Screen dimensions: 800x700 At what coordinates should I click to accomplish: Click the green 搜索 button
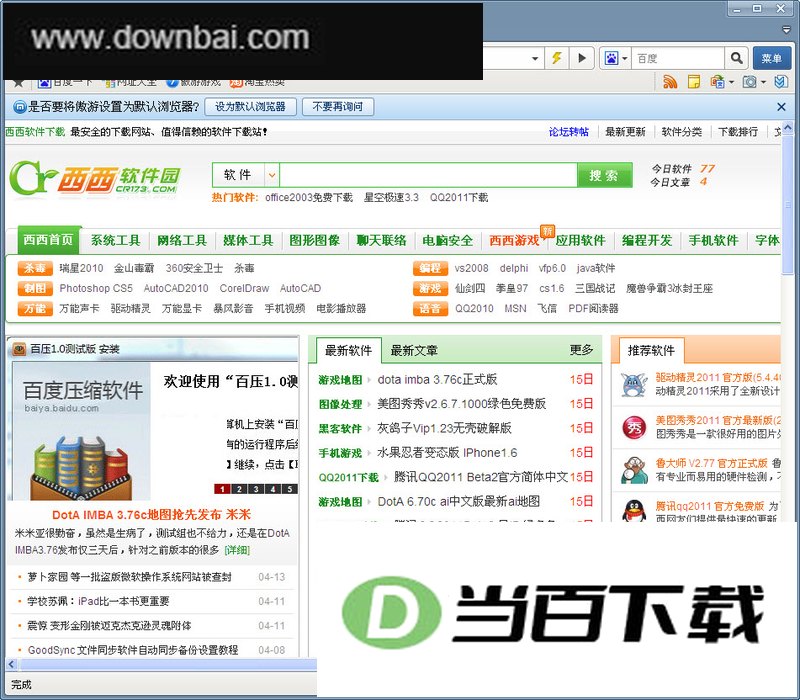click(x=604, y=176)
